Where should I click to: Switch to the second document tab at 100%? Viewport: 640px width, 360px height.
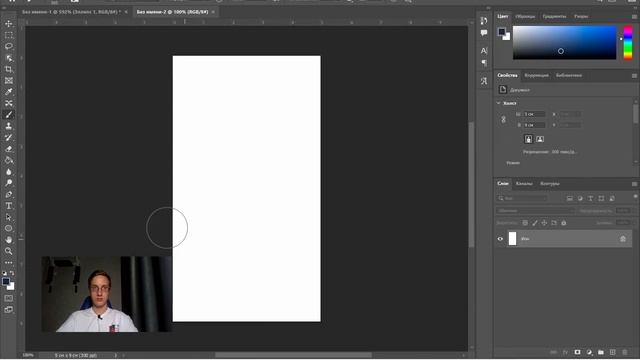(x=172, y=12)
